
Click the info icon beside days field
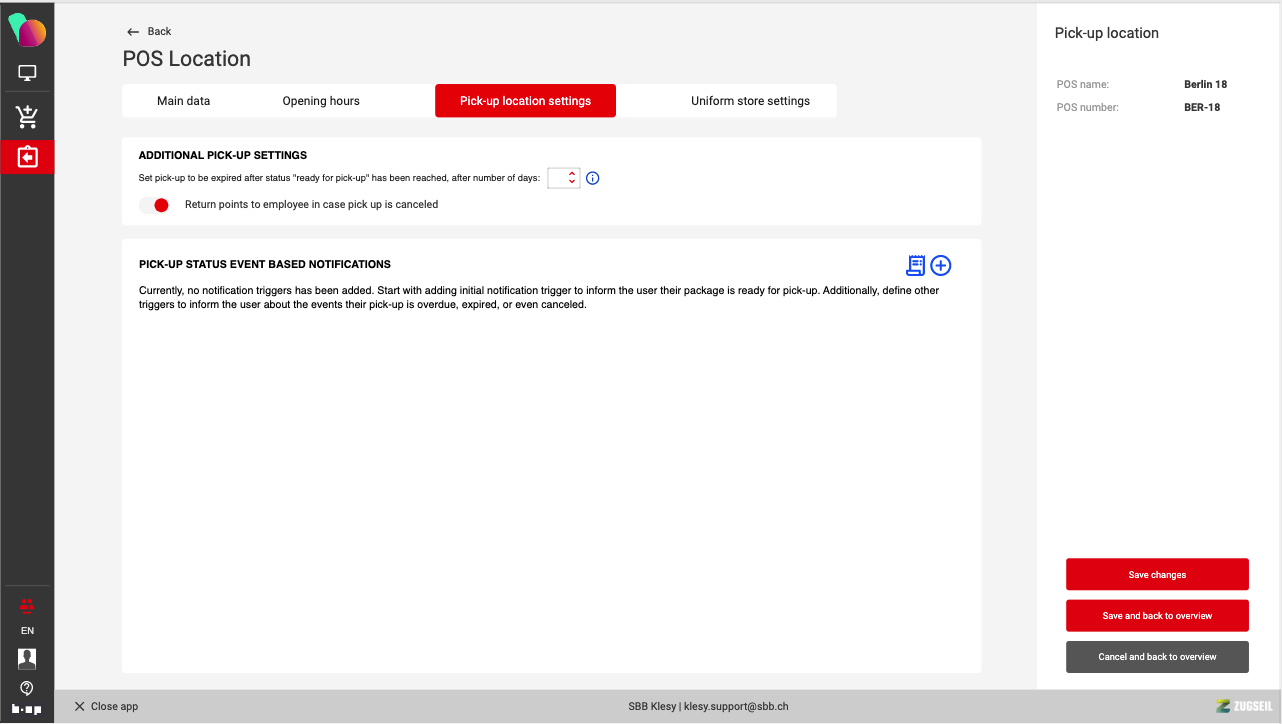point(592,178)
